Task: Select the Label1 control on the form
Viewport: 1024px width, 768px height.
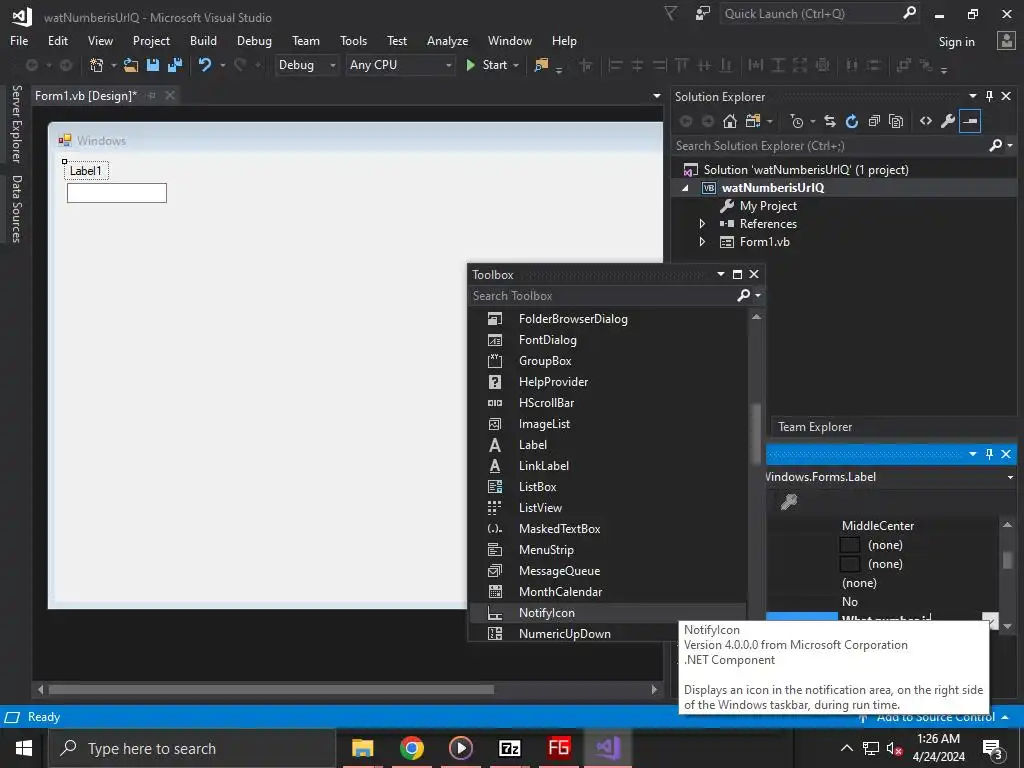Action: coord(86,170)
